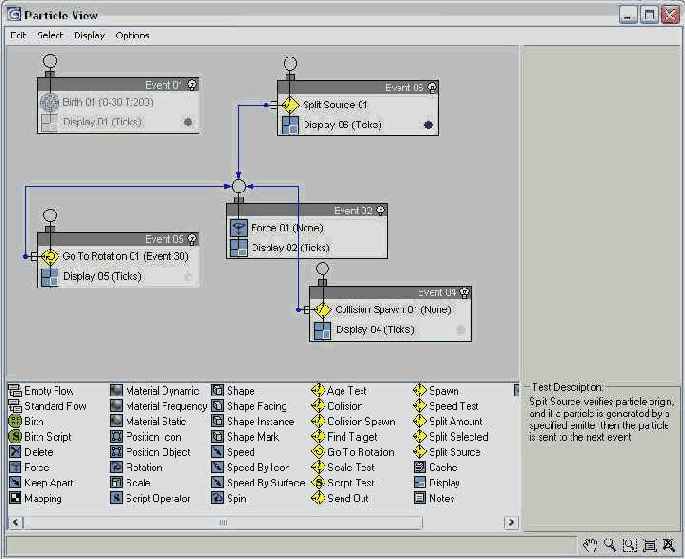Pick Spawn test from depot
The height and width of the screenshot is (559, 685).
[x=436, y=391]
